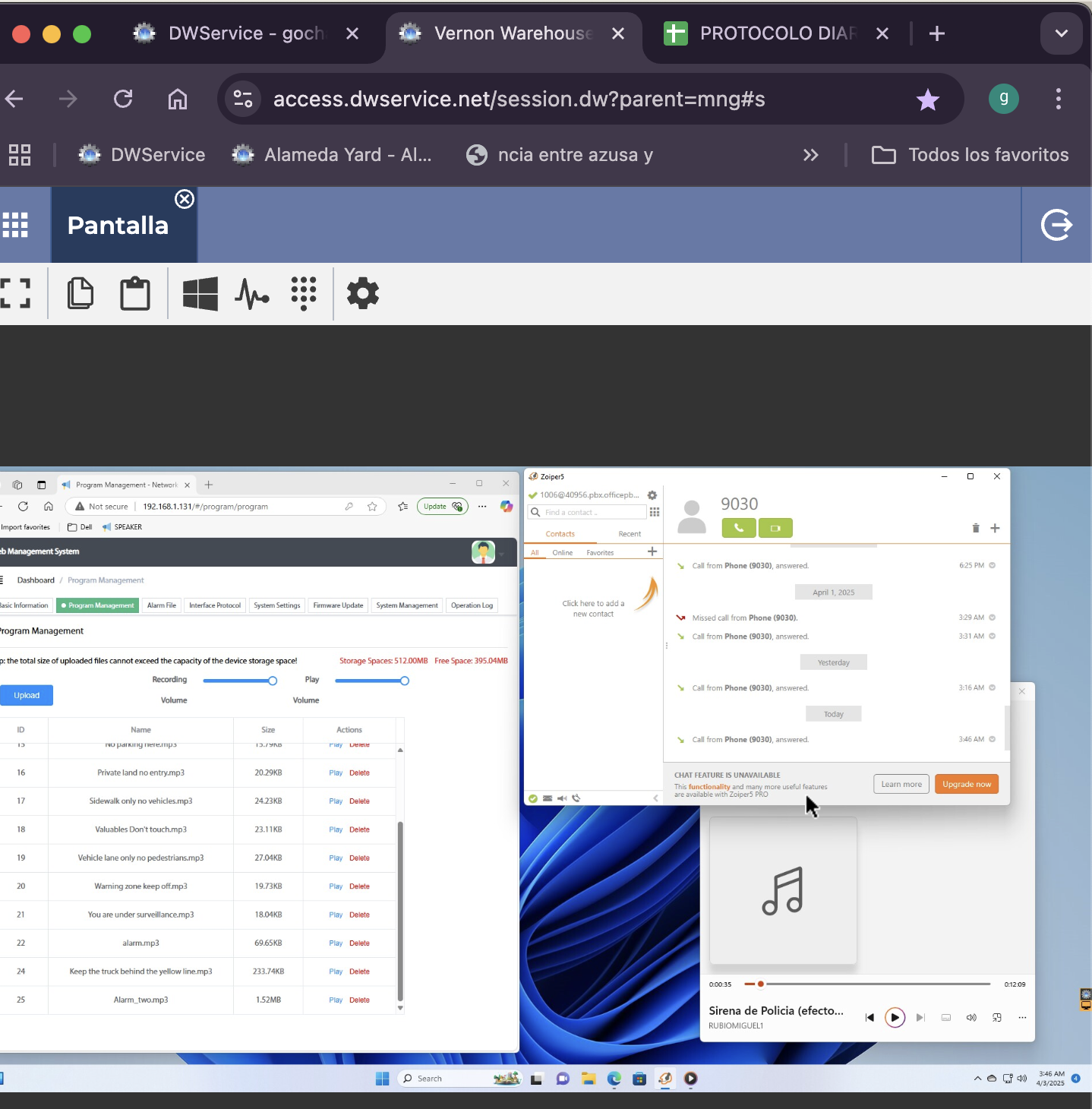Close the Pantalla session tab
This screenshot has width=1092, height=1109.
(x=185, y=199)
